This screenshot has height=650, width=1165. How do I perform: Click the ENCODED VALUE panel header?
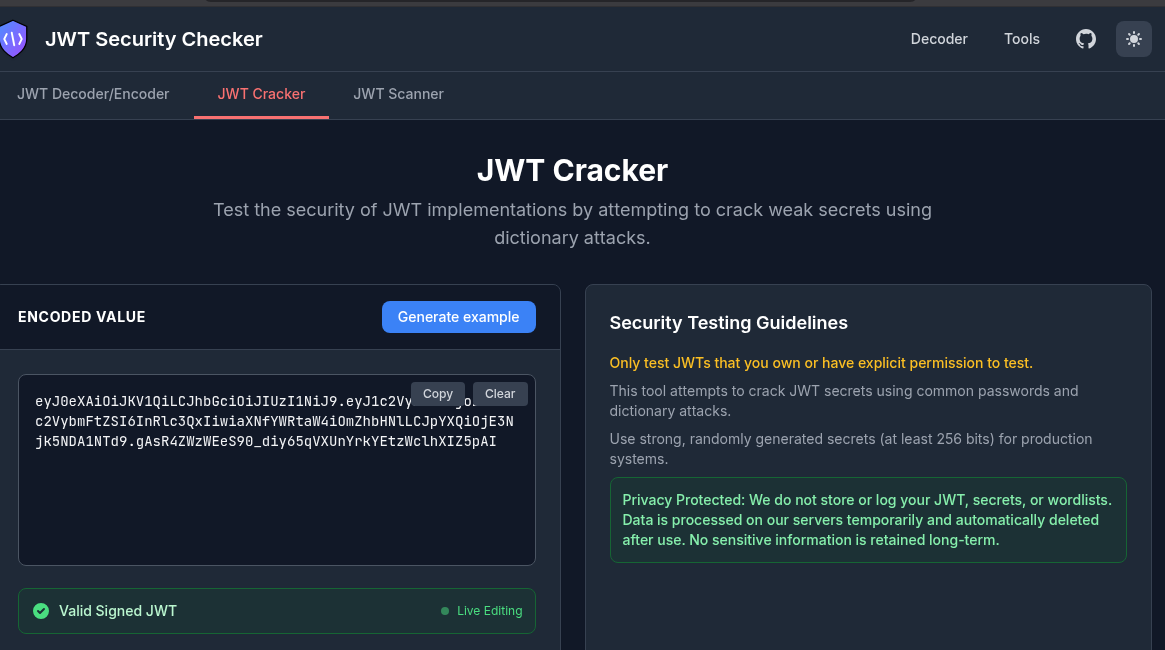point(81,317)
